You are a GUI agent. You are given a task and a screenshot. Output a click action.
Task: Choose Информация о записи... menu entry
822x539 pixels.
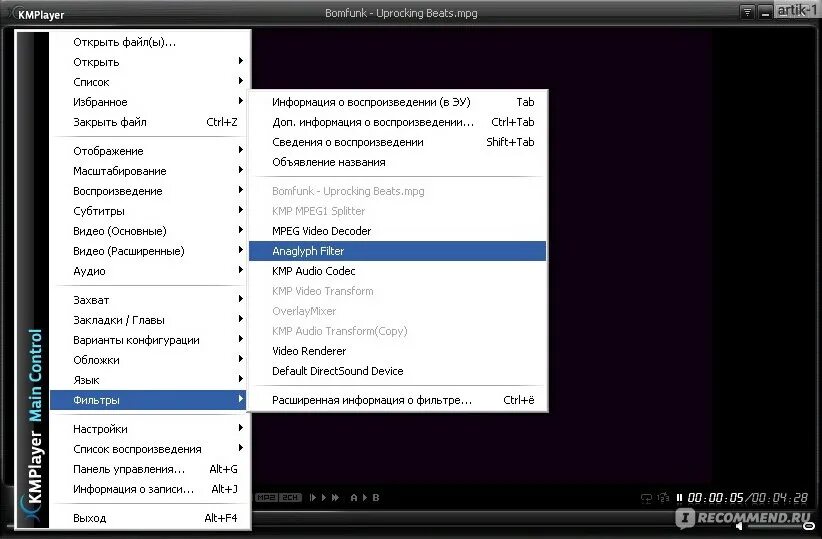click(x=150, y=489)
